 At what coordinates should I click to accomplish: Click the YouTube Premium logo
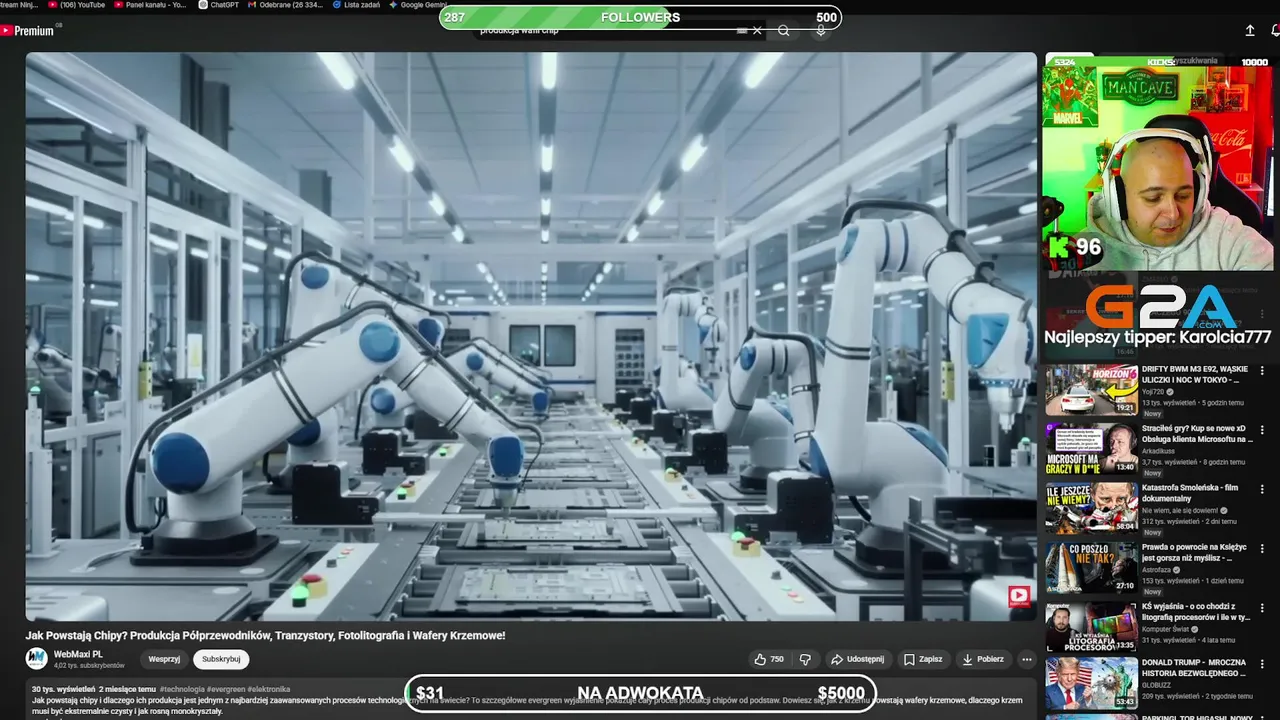coord(27,31)
